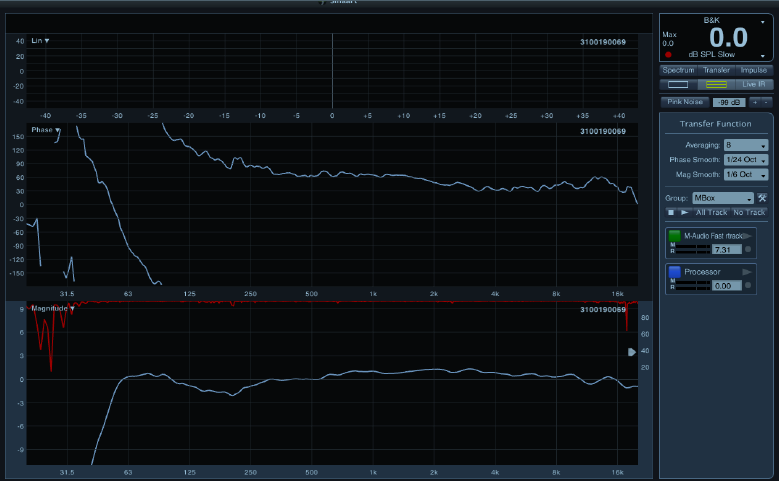
Task: Open the Phase Smooth dropdown
Action: tap(746, 160)
